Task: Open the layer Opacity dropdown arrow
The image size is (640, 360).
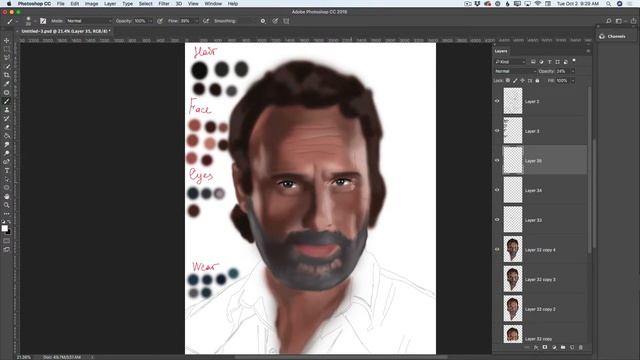Action: click(573, 71)
